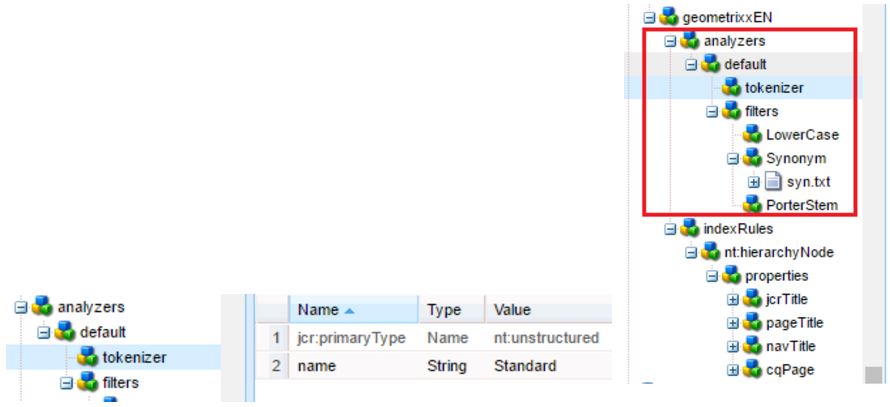Collapse the left panel filters node
This screenshot has height=407, width=890.
coord(67,383)
